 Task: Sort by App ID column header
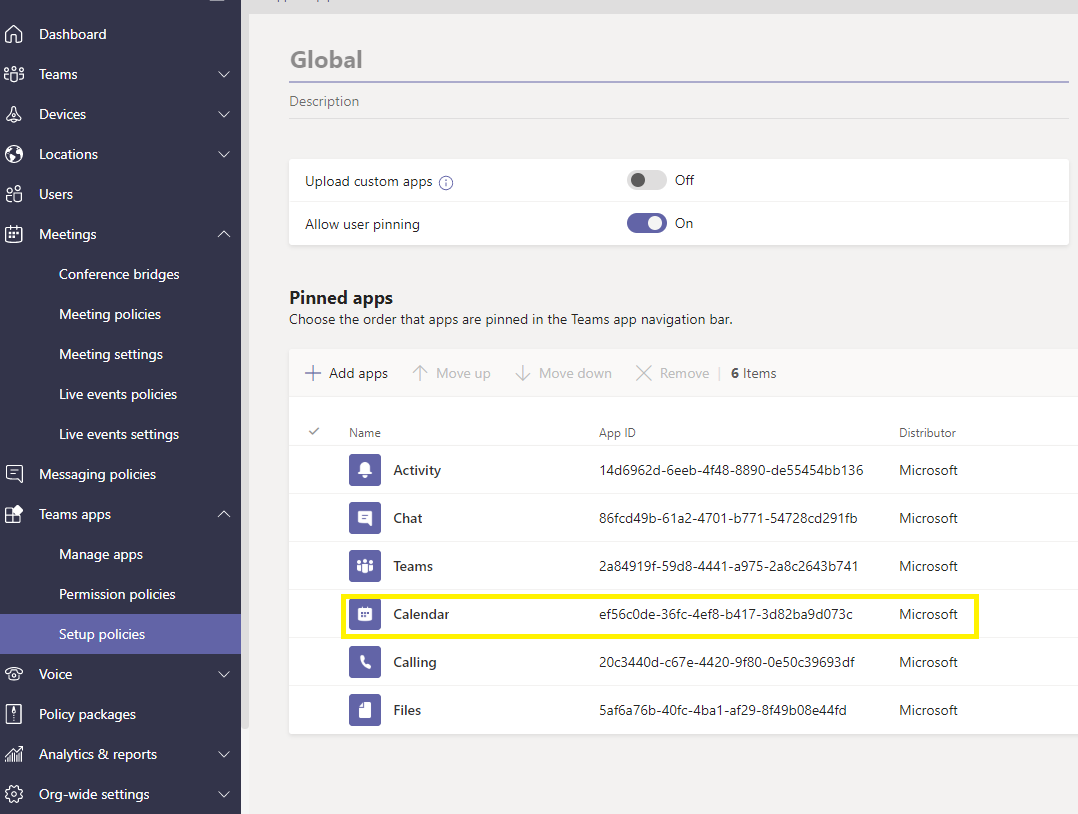(x=617, y=432)
